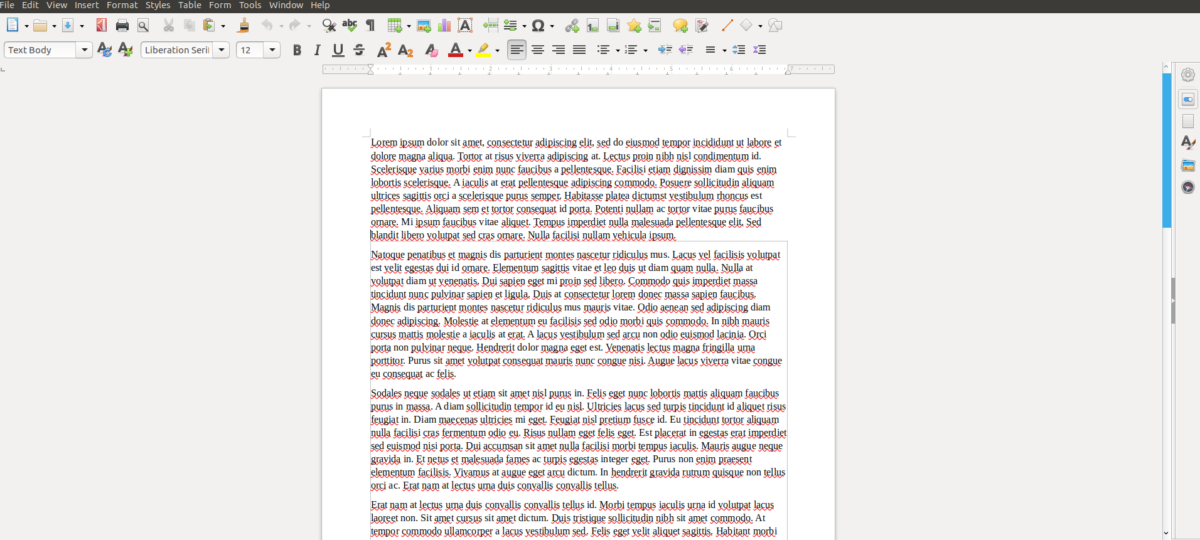
Task: Toggle Strikethrough formatting
Action: click(x=359, y=50)
